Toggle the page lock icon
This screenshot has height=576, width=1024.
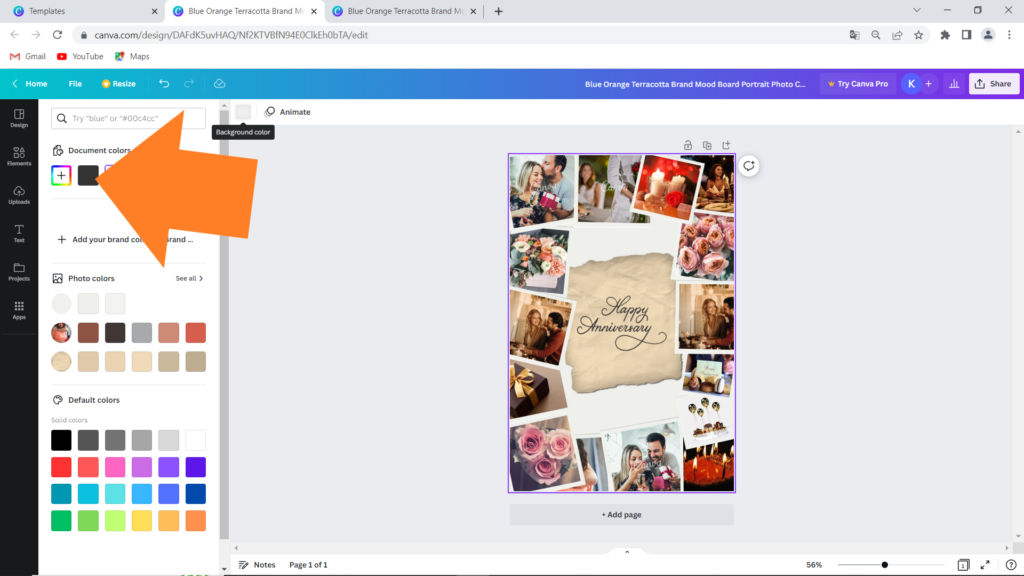[688, 145]
